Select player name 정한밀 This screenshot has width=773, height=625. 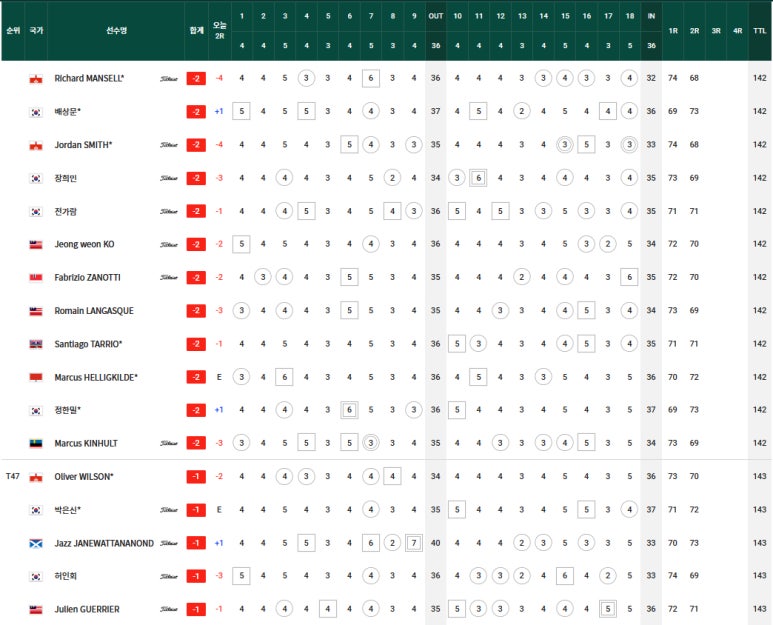68,410
